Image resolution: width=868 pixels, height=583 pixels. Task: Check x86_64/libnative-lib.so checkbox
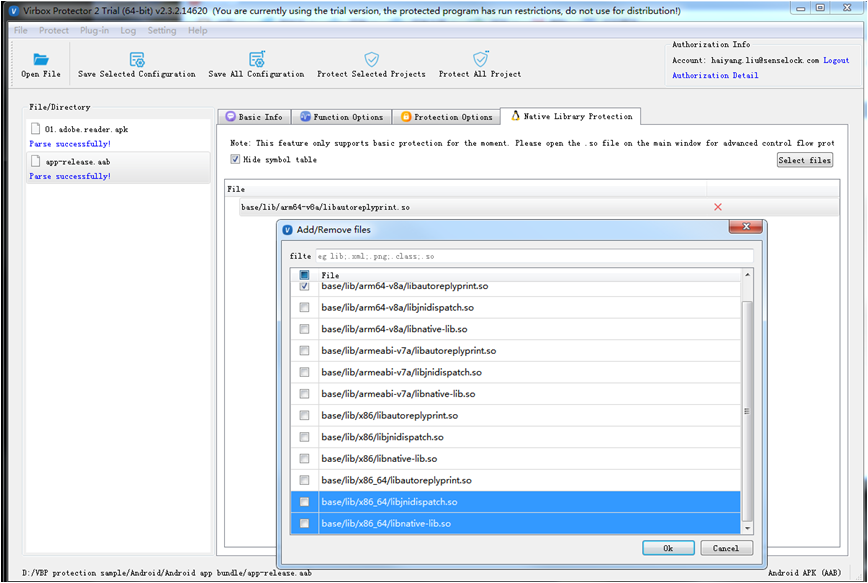304,523
